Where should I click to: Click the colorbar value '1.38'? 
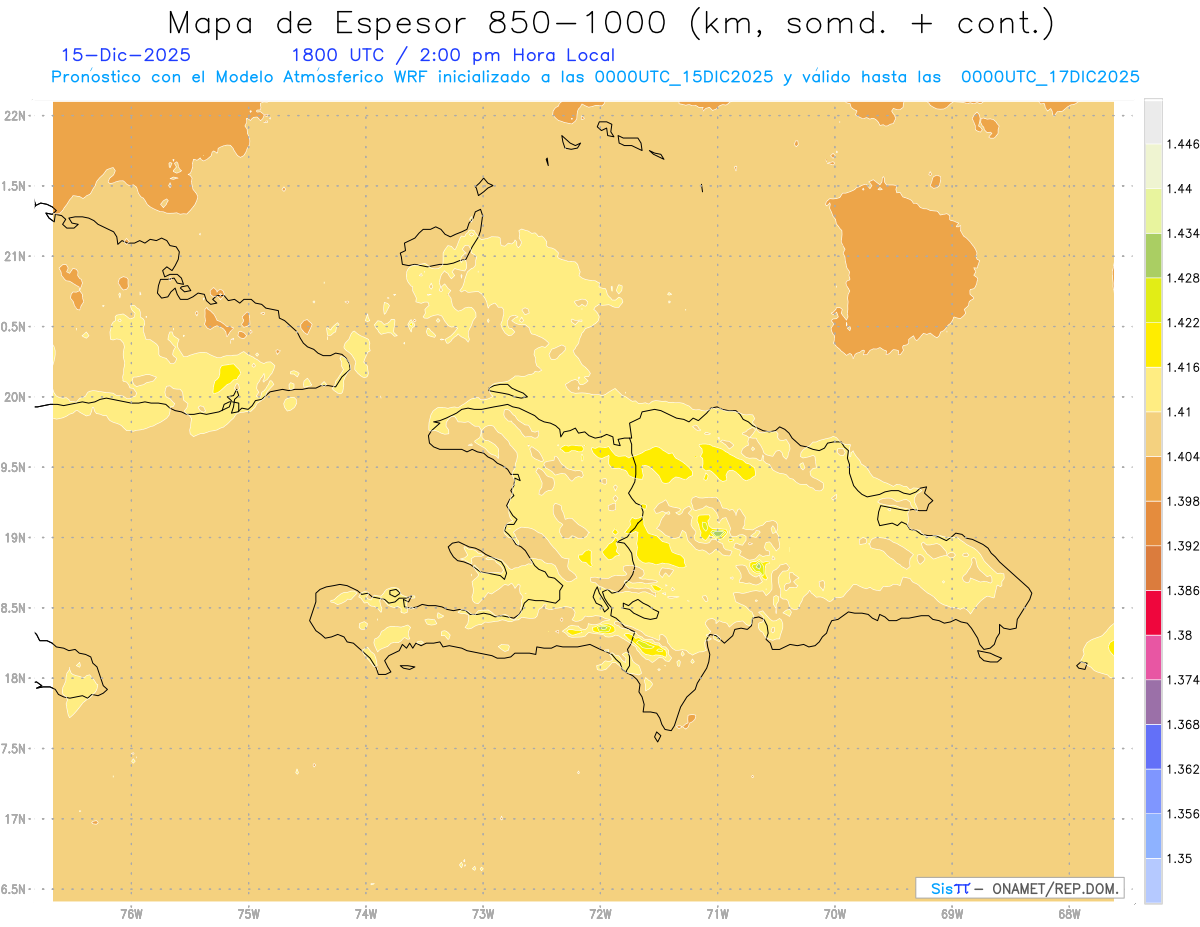[1179, 635]
